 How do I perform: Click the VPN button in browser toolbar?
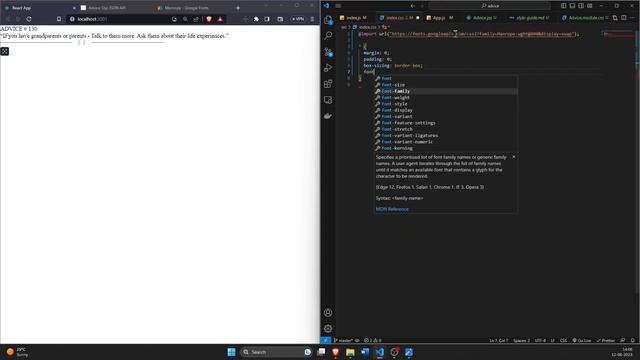click(x=298, y=19)
